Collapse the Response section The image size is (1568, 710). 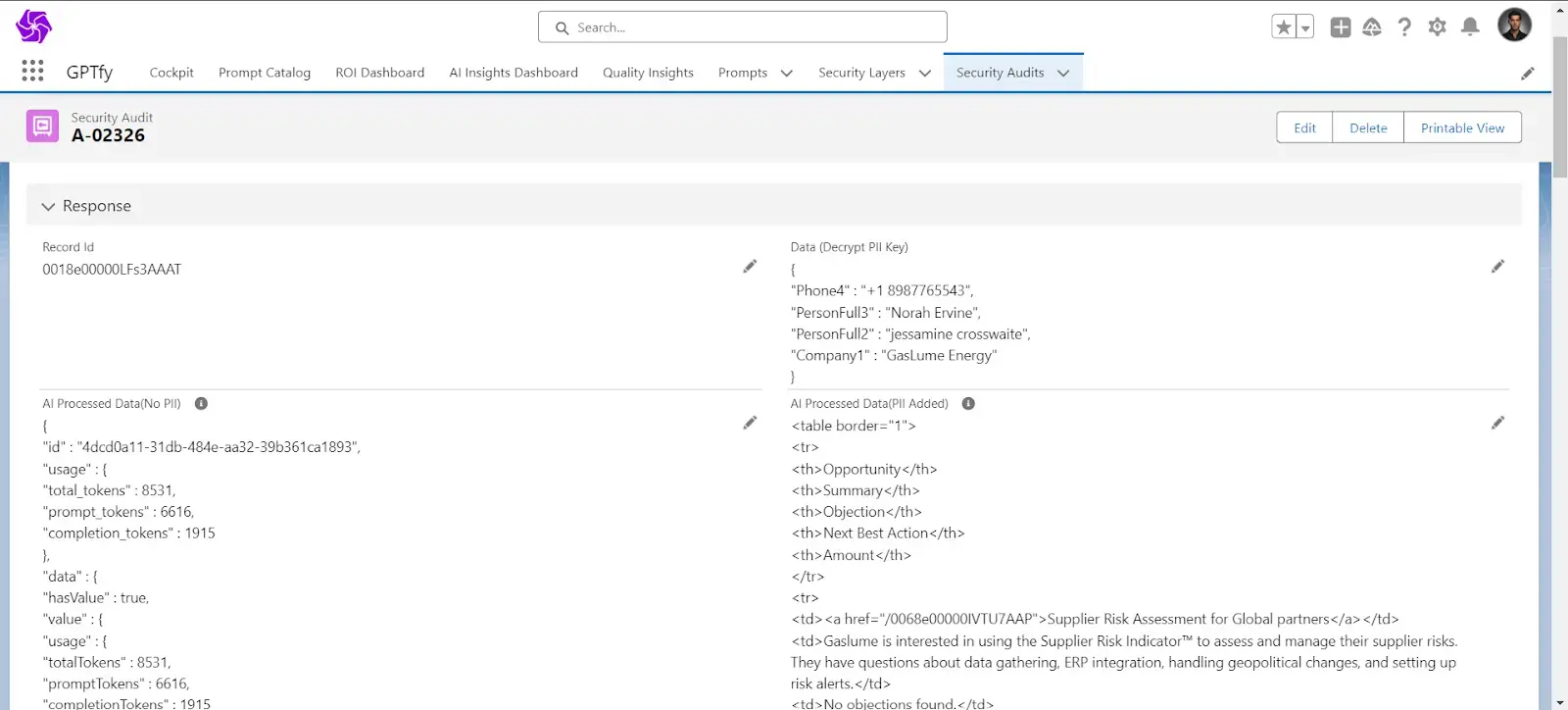(x=48, y=206)
